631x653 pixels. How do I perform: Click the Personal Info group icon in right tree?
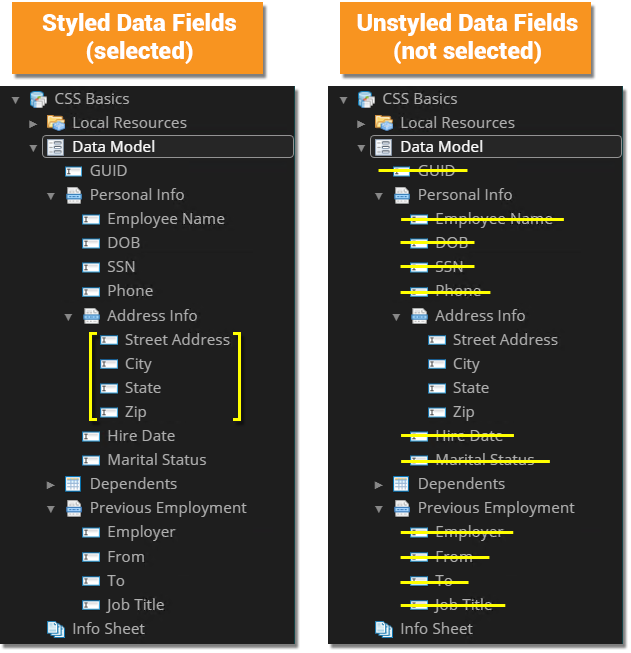click(x=401, y=195)
